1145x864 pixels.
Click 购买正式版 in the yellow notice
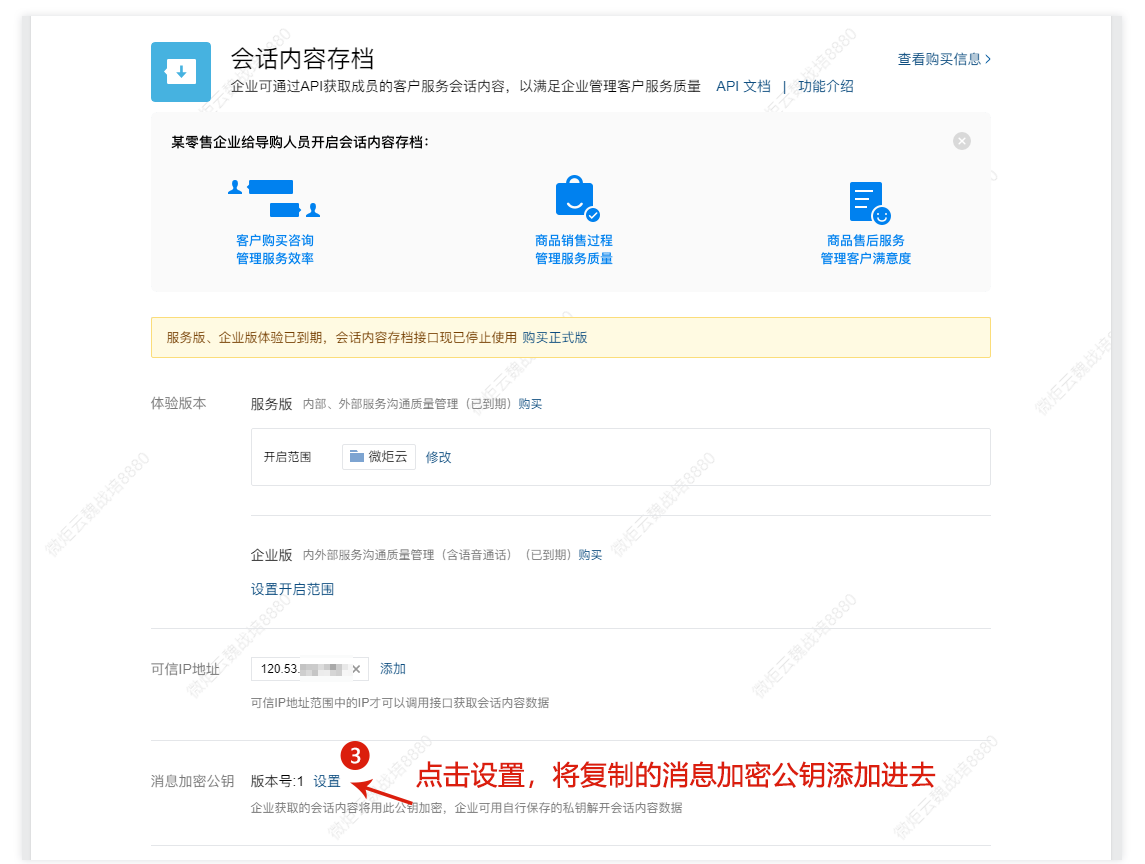tap(555, 337)
